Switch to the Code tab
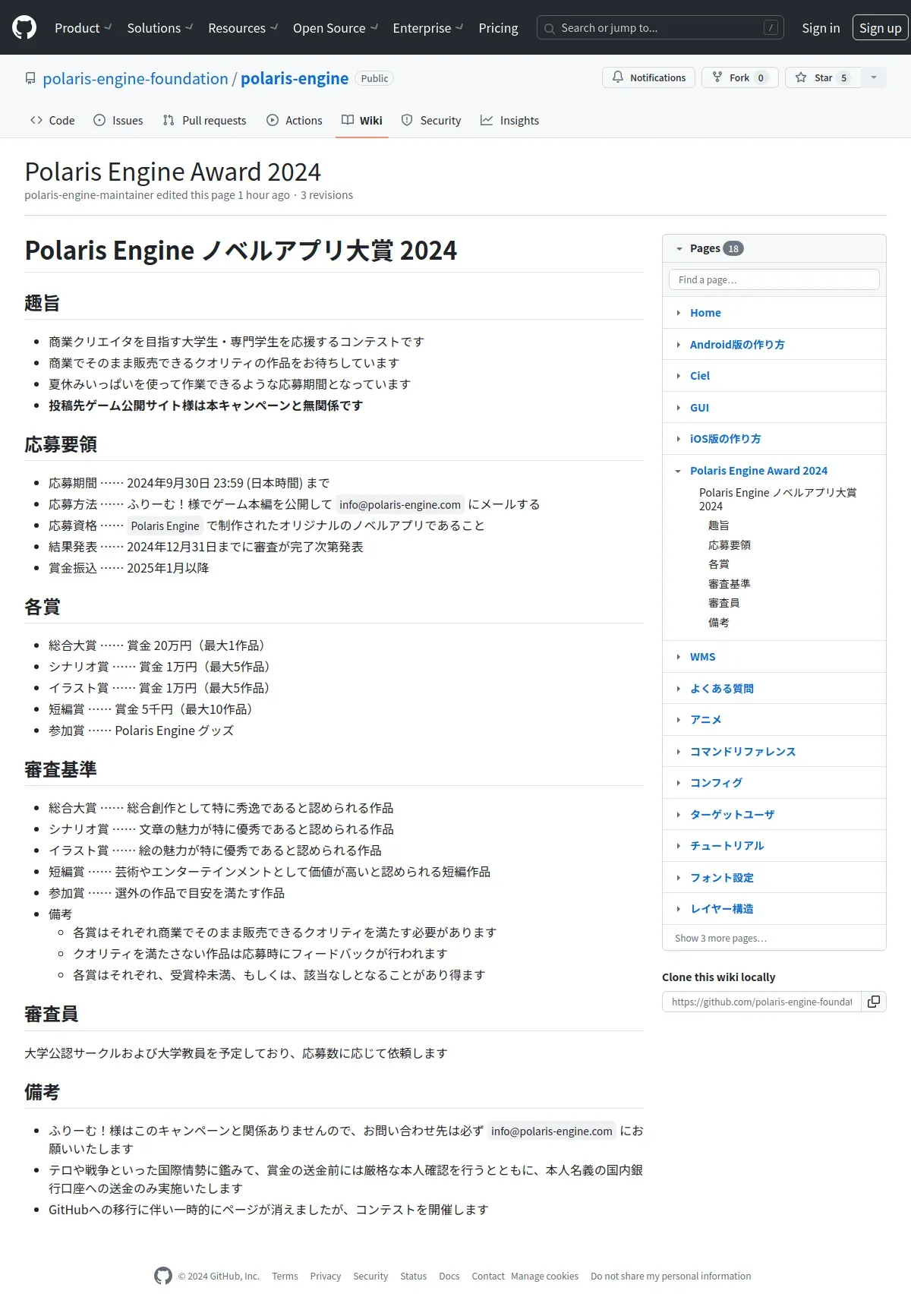This screenshot has width=911, height=1316. pyautogui.click(x=52, y=120)
